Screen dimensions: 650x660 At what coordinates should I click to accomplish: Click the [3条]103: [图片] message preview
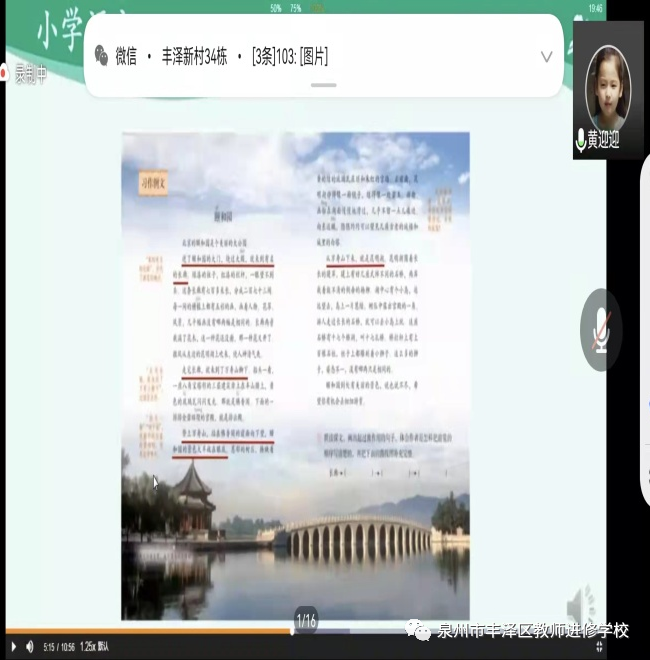(290, 56)
